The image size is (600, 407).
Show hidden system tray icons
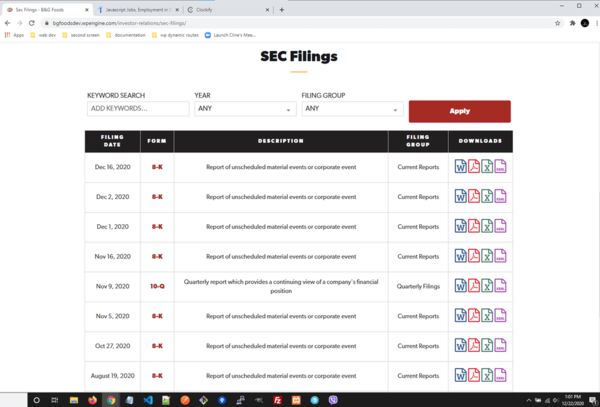pyautogui.click(x=529, y=400)
